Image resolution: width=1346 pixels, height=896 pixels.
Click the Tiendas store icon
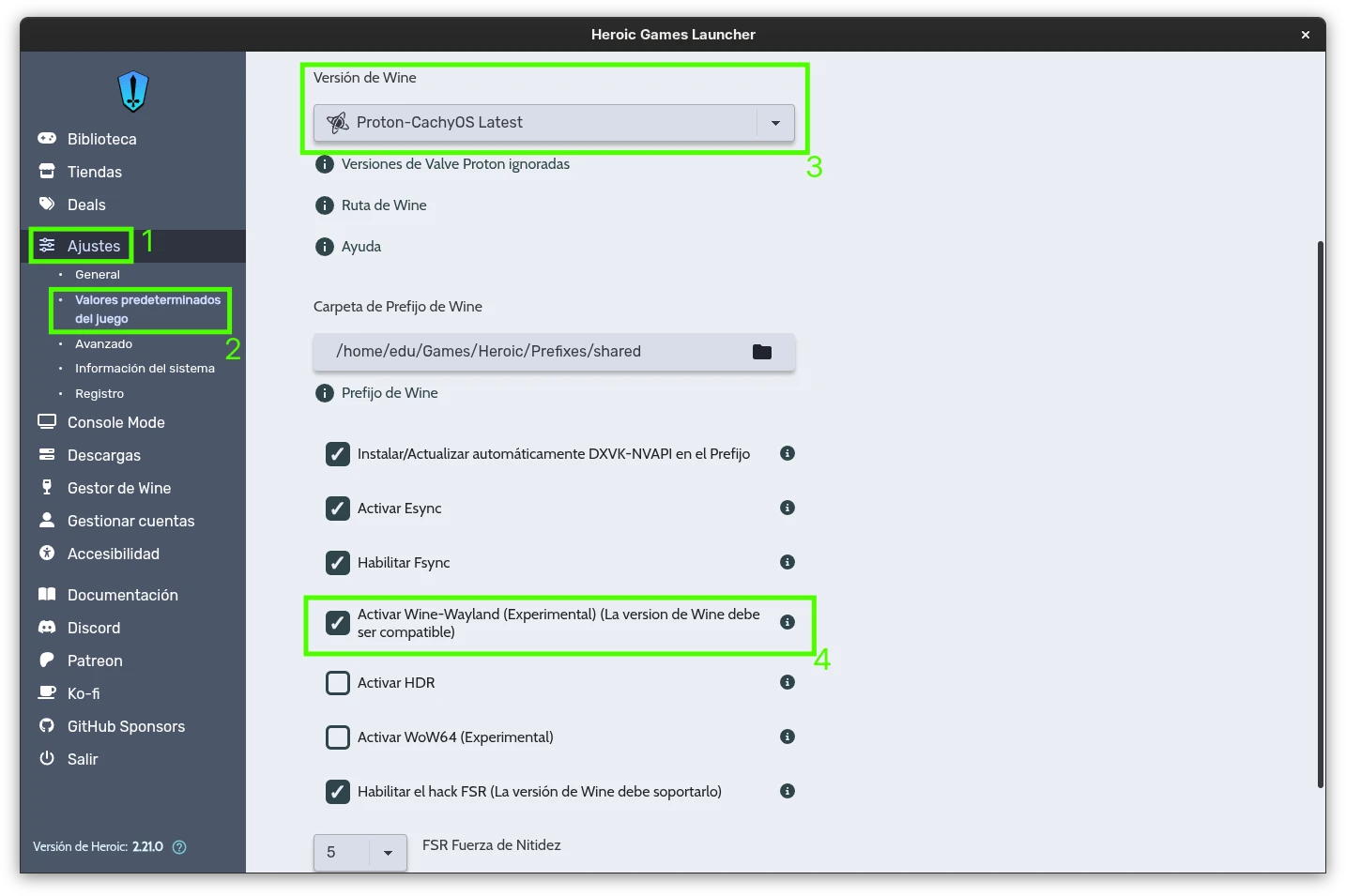click(x=47, y=171)
